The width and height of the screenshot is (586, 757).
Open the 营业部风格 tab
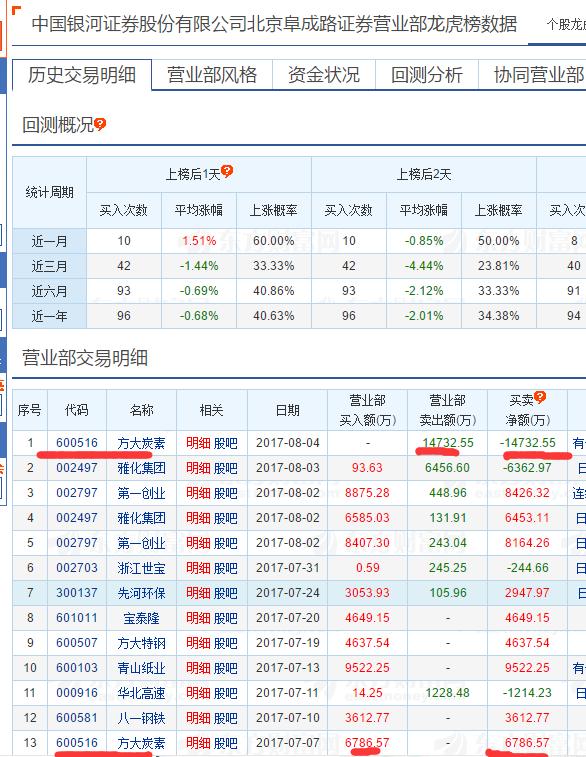coord(212,75)
